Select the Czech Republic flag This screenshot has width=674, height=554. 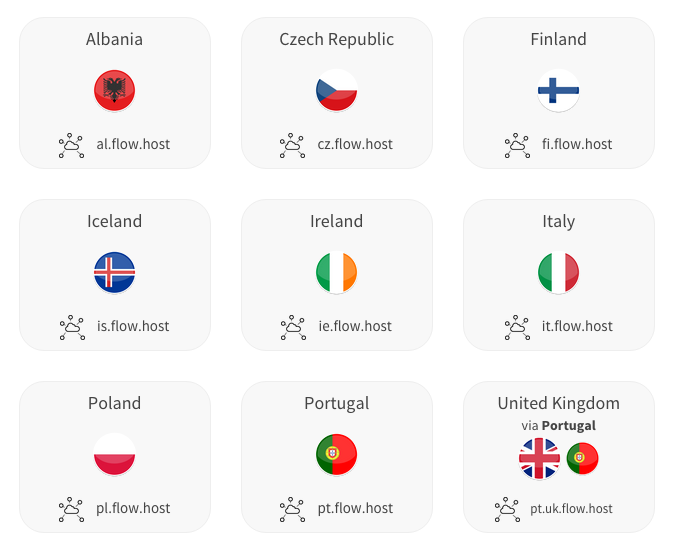pos(337,90)
